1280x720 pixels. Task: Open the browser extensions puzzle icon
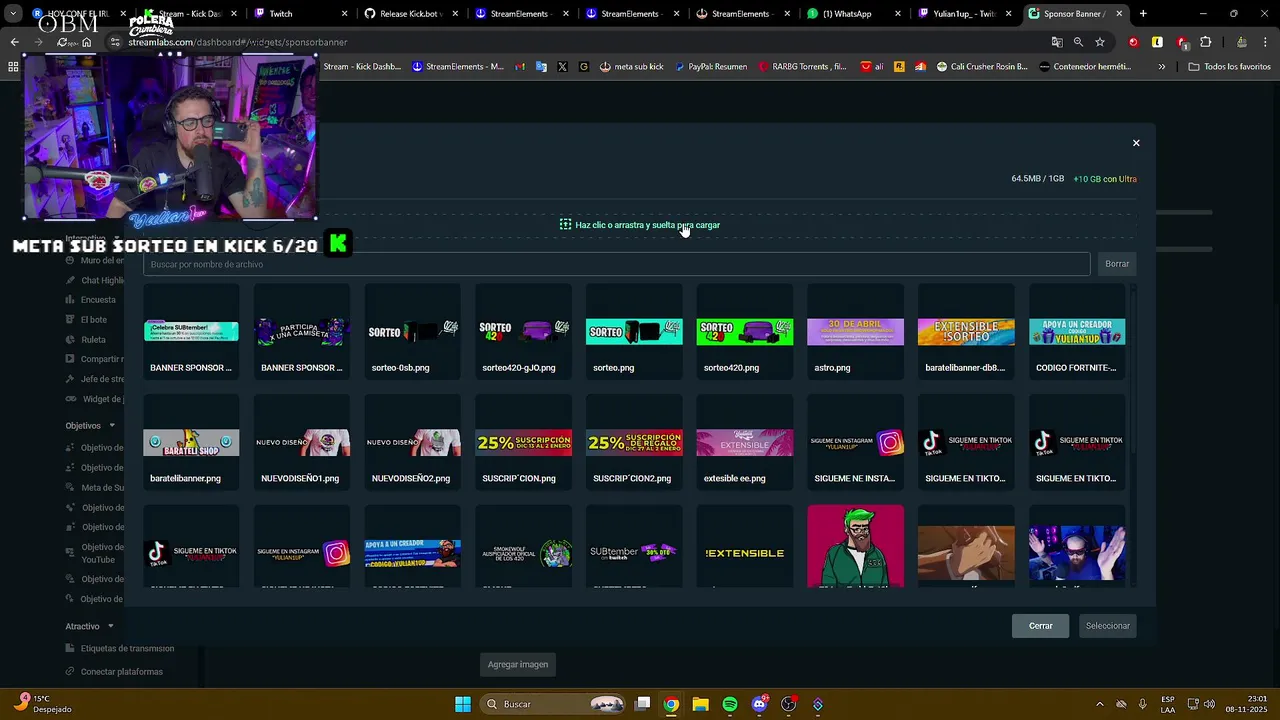pyautogui.click(x=1205, y=42)
